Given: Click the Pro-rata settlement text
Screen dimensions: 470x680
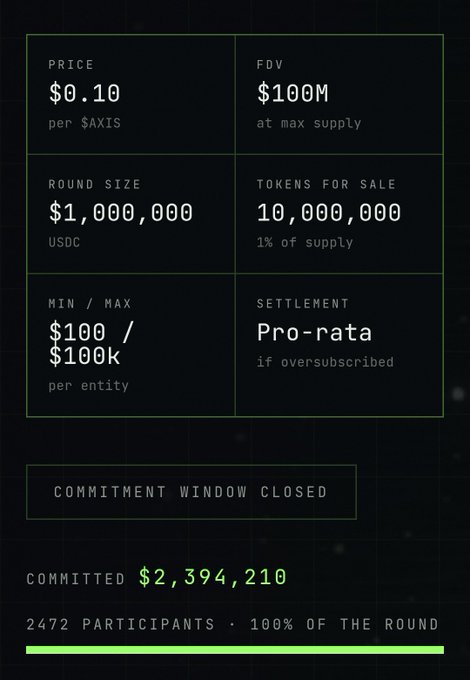Looking at the screenshot, I should (314, 333).
